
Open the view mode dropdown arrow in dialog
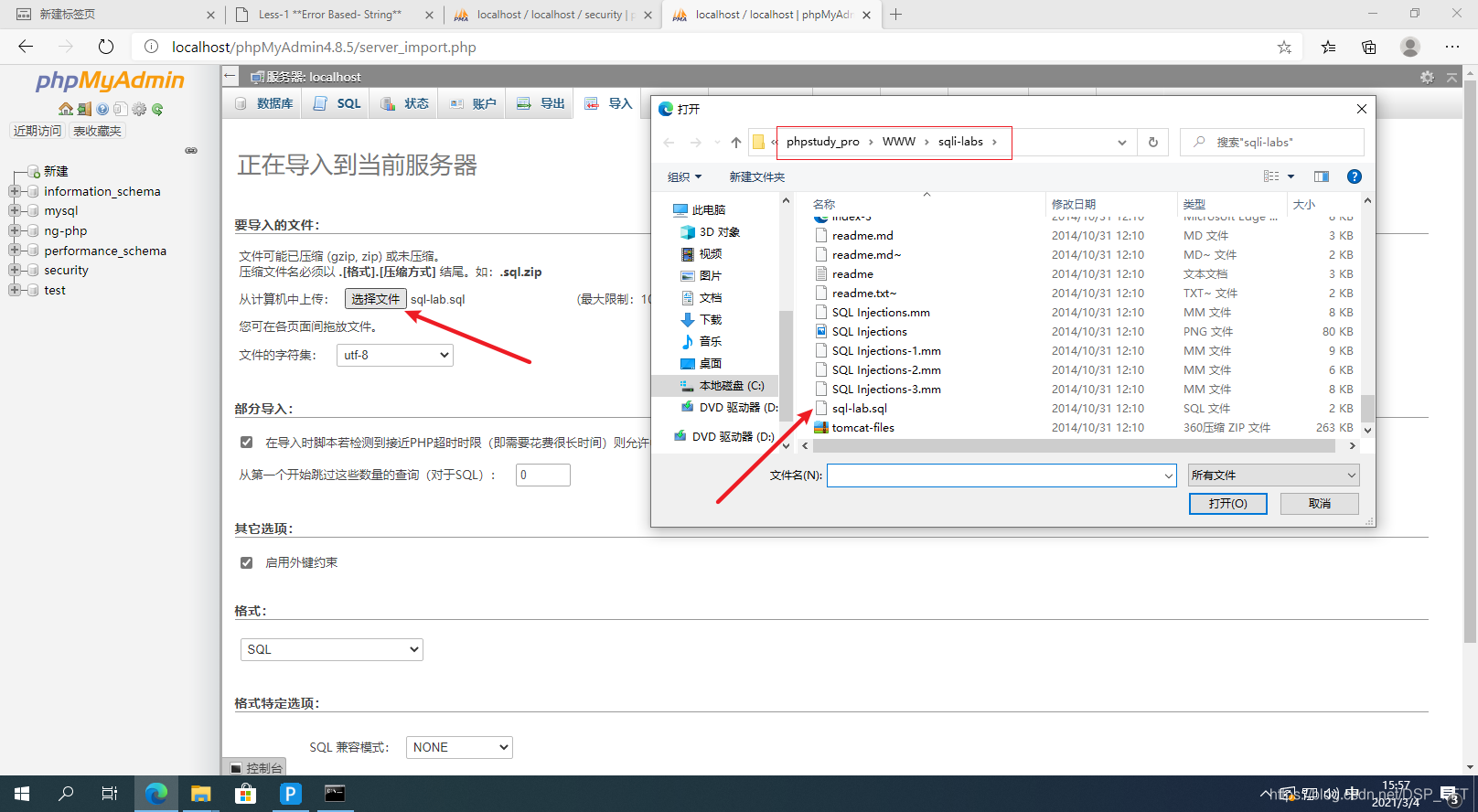point(1291,176)
